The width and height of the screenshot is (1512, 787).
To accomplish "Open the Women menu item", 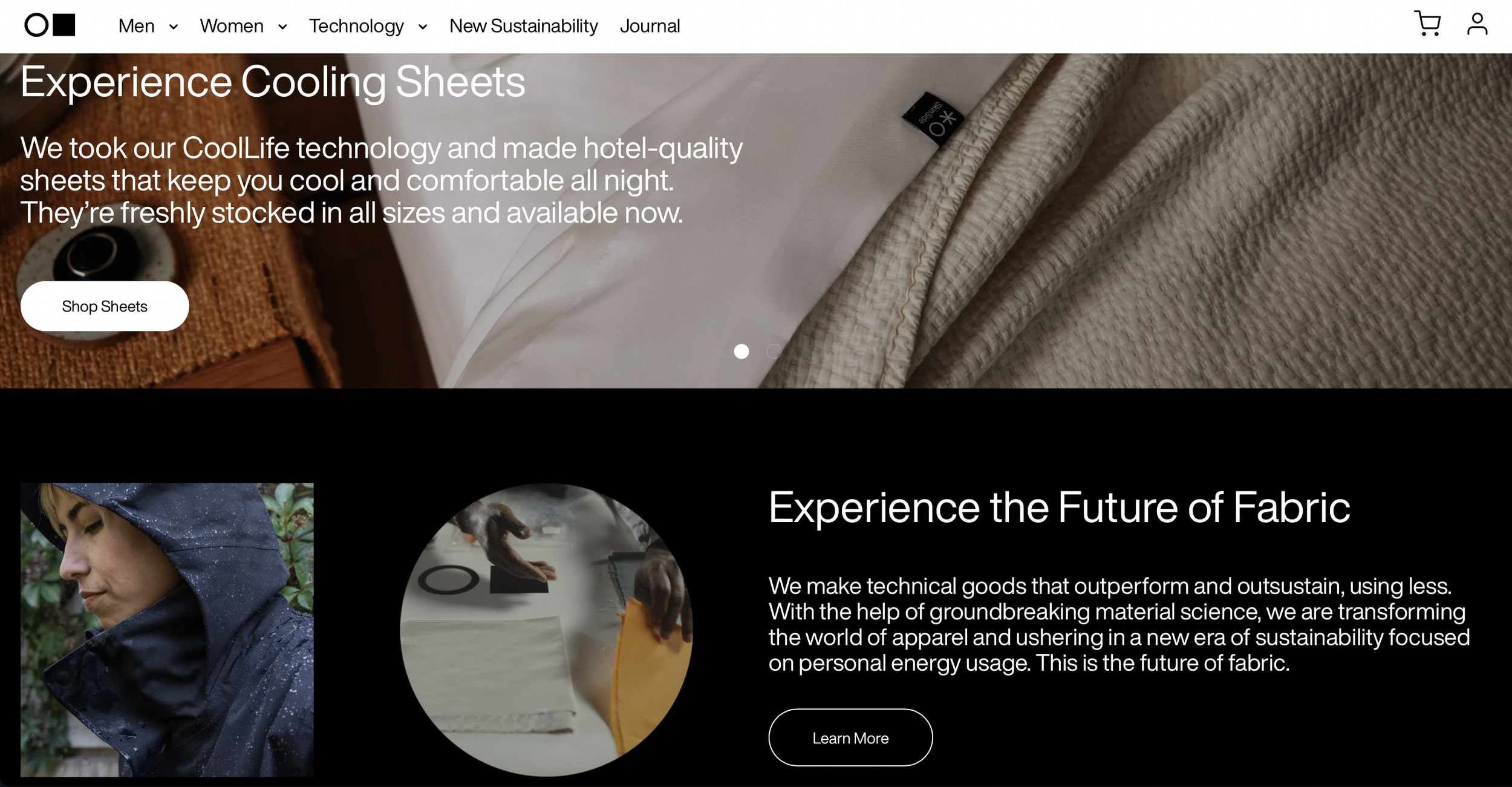I will [232, 26].
